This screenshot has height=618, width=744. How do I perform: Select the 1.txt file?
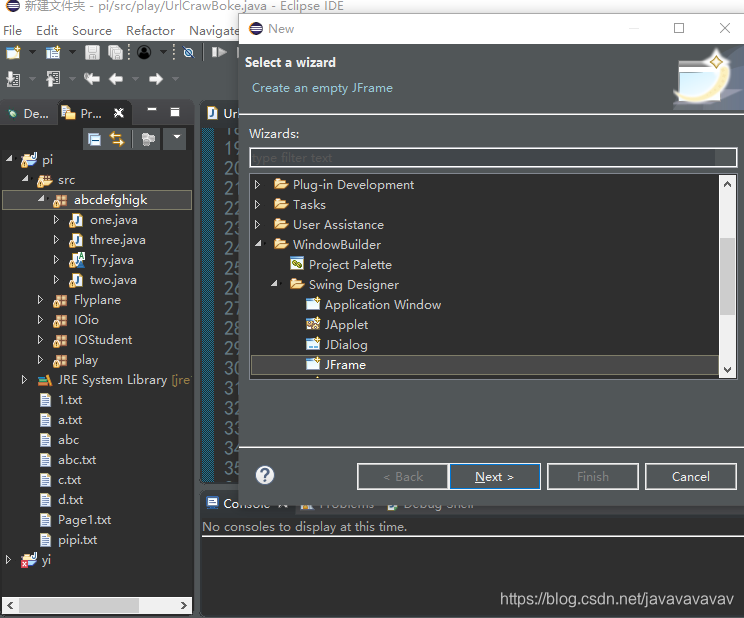(70, 400)
